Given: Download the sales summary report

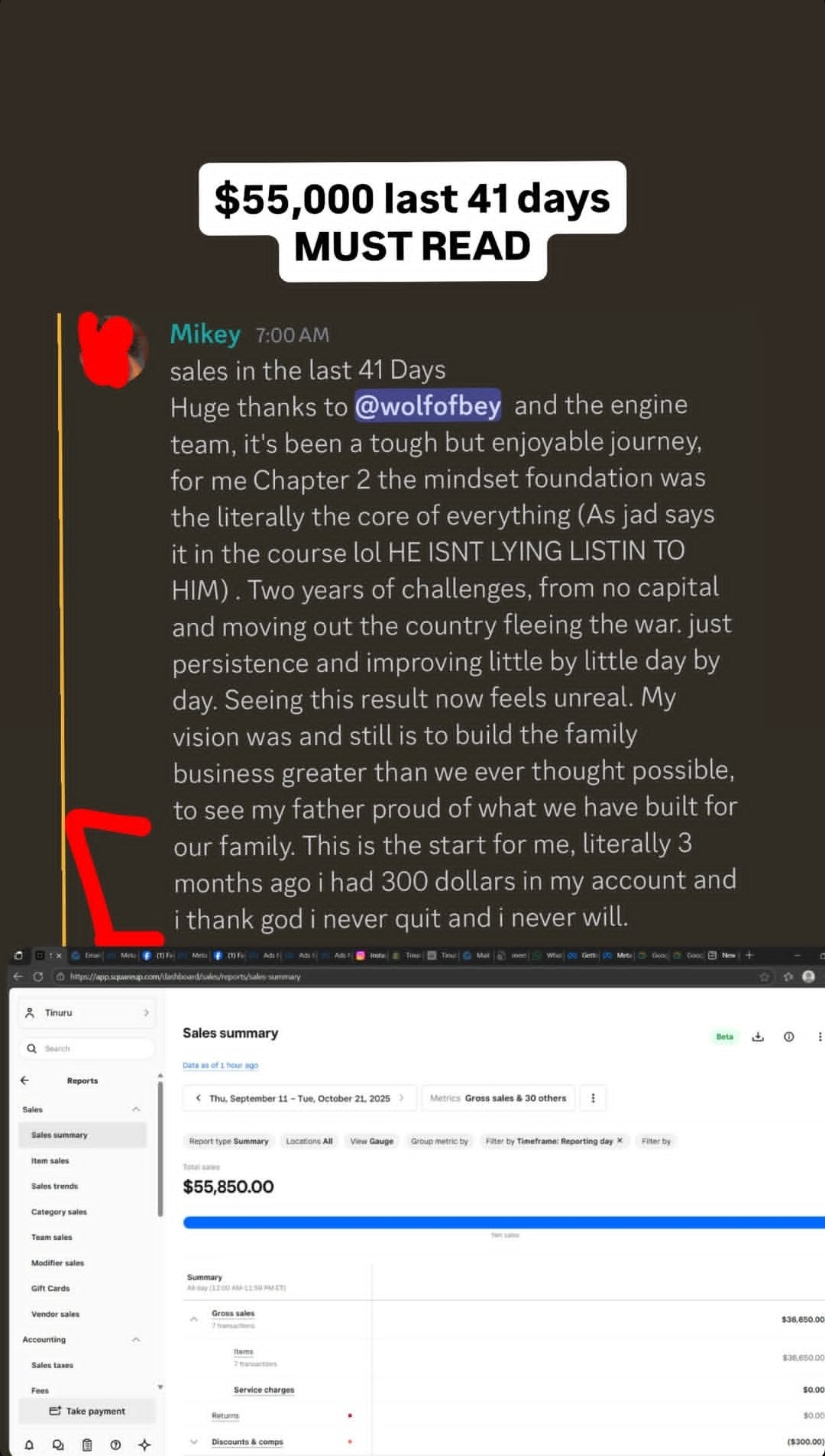Looking at the screenshot, I should point(758,1037).
